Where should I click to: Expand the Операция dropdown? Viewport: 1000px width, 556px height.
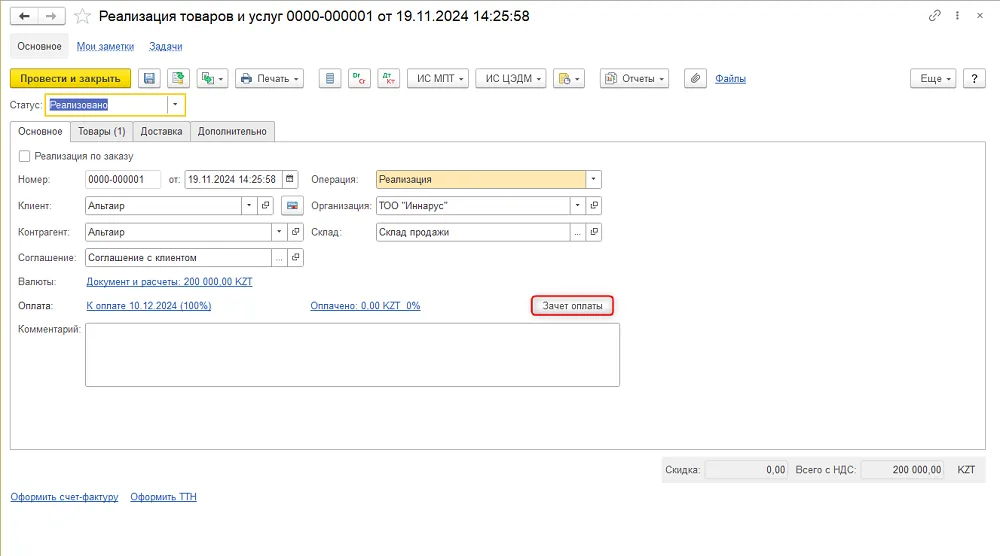coord(593,180)
